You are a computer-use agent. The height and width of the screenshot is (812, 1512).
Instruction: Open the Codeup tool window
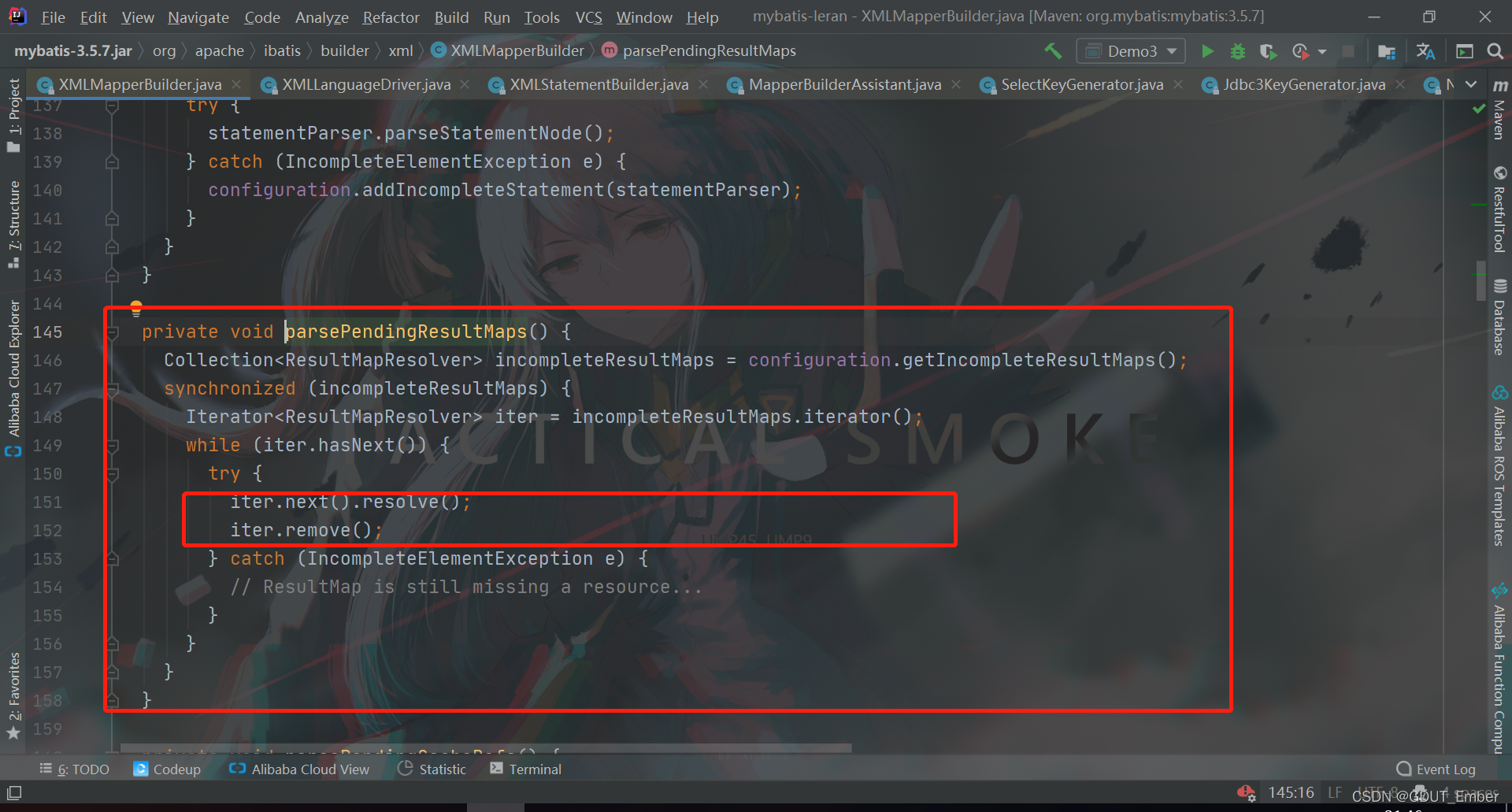(x=167, y=769)
